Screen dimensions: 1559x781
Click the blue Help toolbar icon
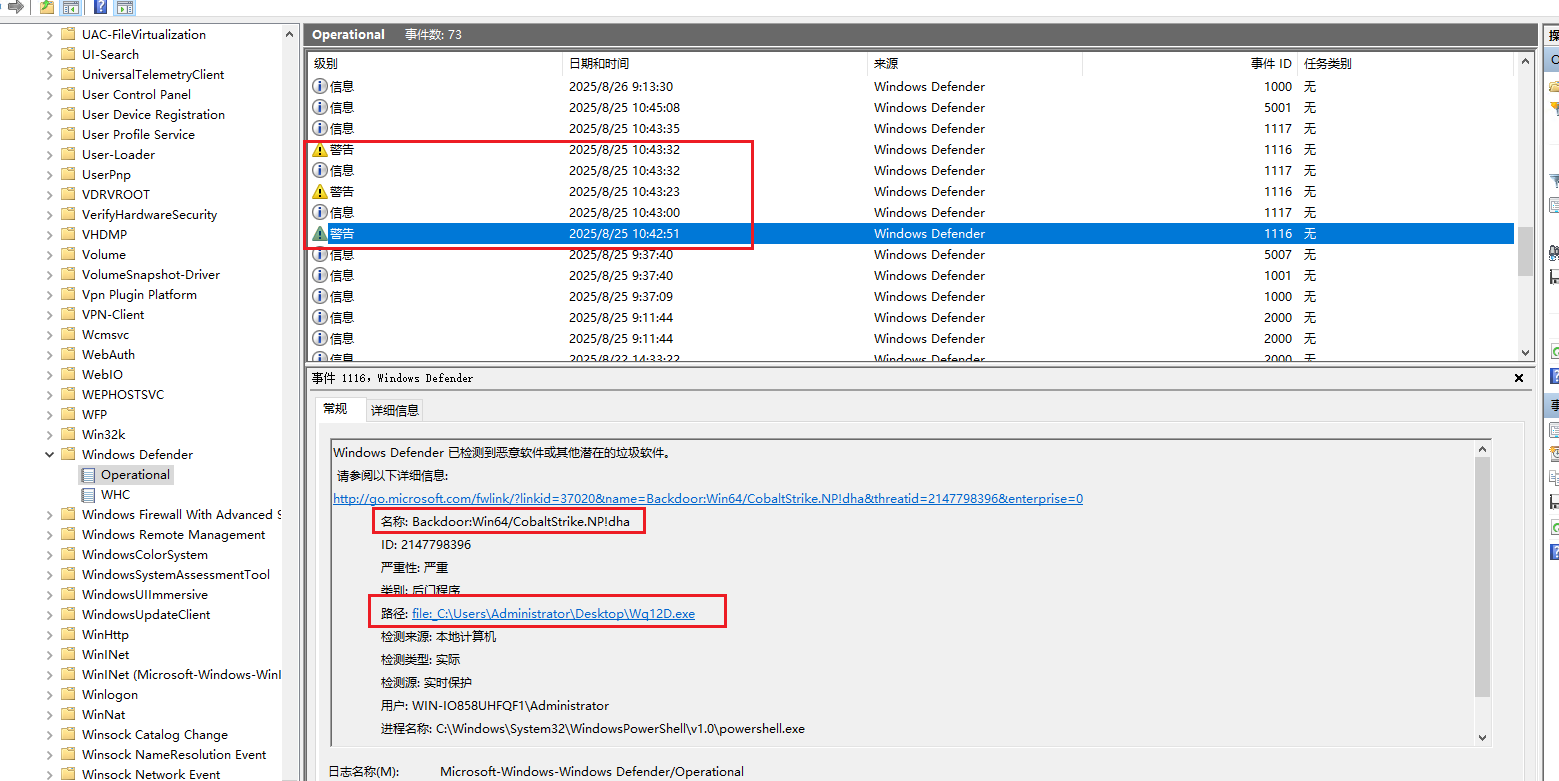100,7
